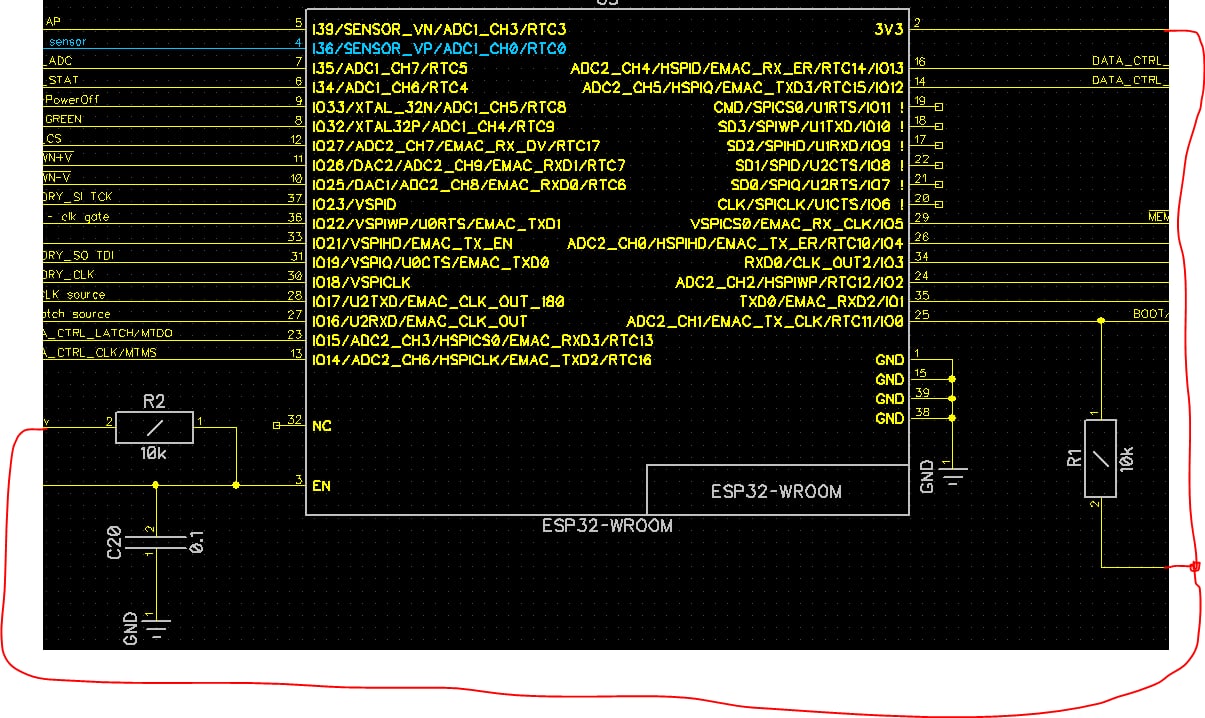Select the IO18/VSPICLK pin label

[x=361, y=282]
